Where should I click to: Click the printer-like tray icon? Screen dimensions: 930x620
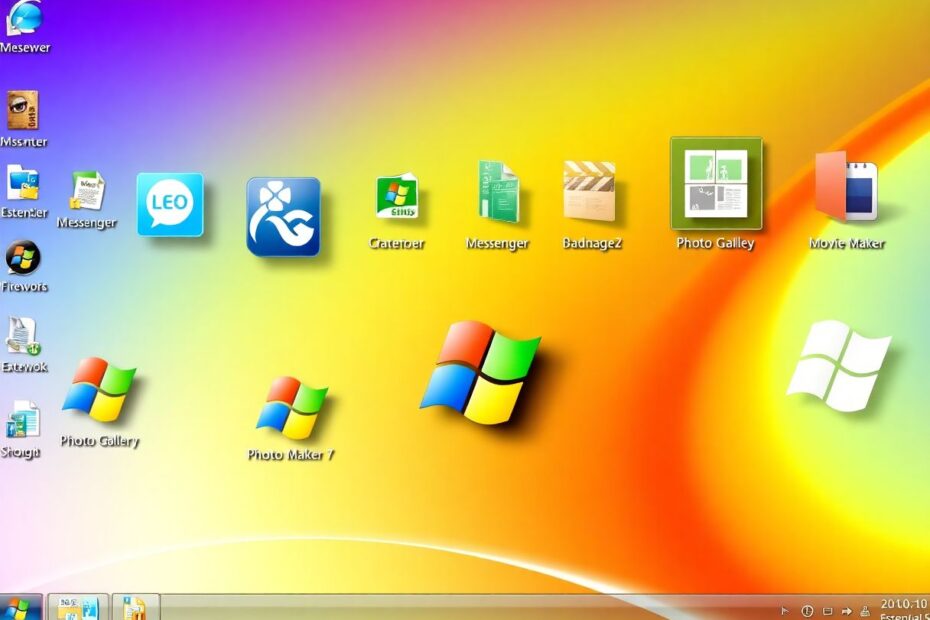pyautogui.click(x=865, y=610)
